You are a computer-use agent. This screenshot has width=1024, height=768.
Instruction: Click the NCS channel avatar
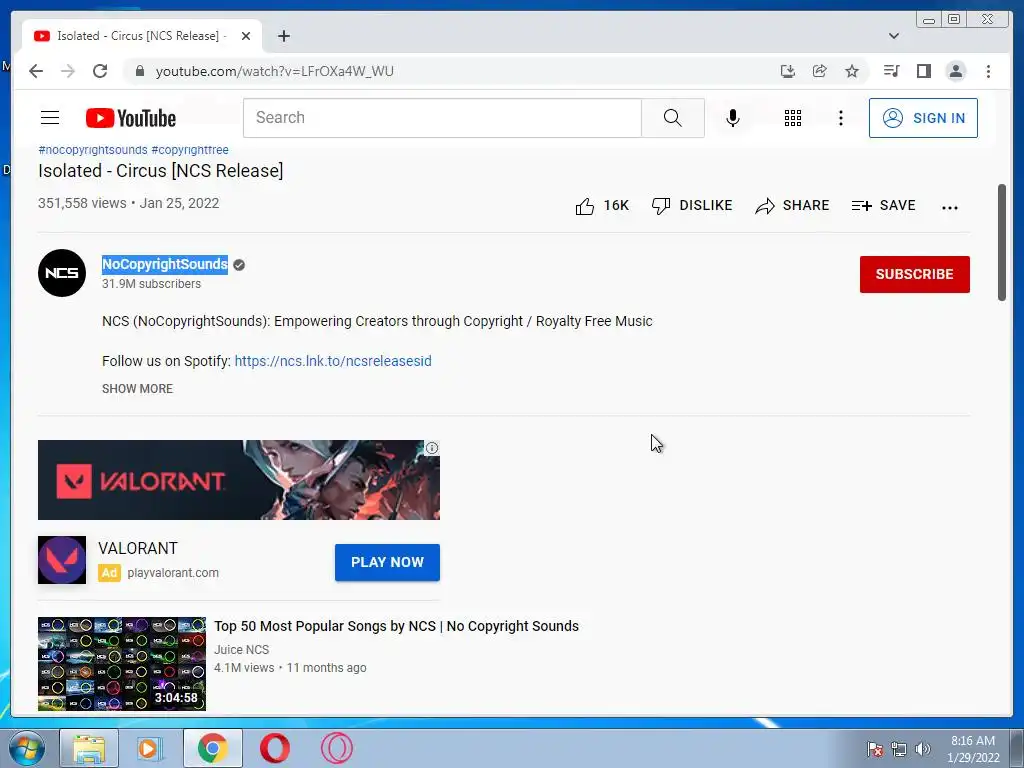pyautogui.click(x=62, y=273)
